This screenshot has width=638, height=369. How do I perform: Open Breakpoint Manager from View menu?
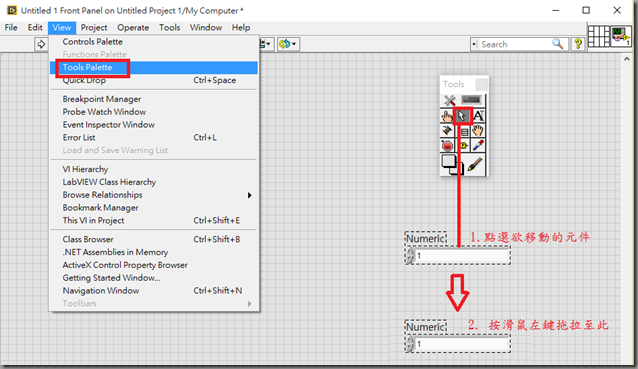click(x=154, y=99)
